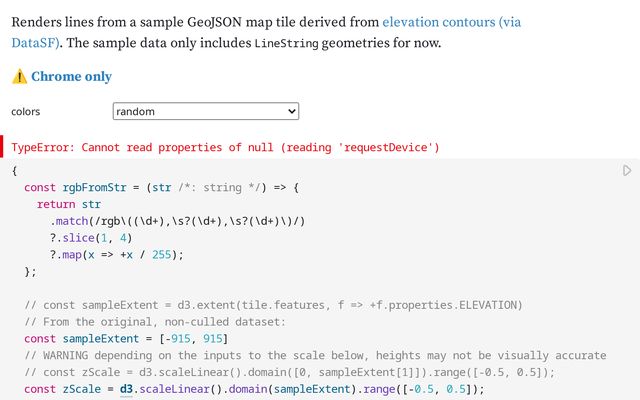Open the colors dropdown set to random

coord(205,112)
